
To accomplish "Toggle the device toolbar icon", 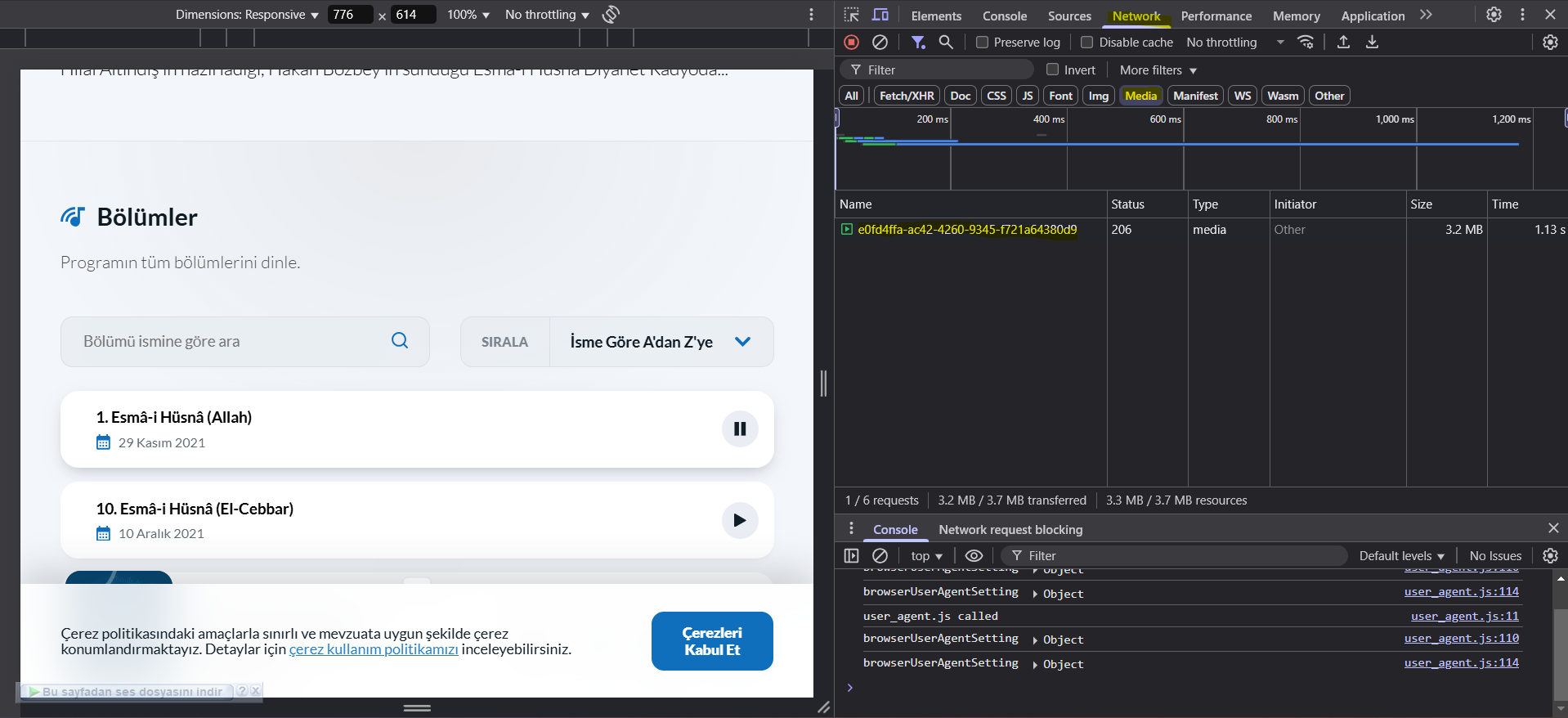I will 880,15.
